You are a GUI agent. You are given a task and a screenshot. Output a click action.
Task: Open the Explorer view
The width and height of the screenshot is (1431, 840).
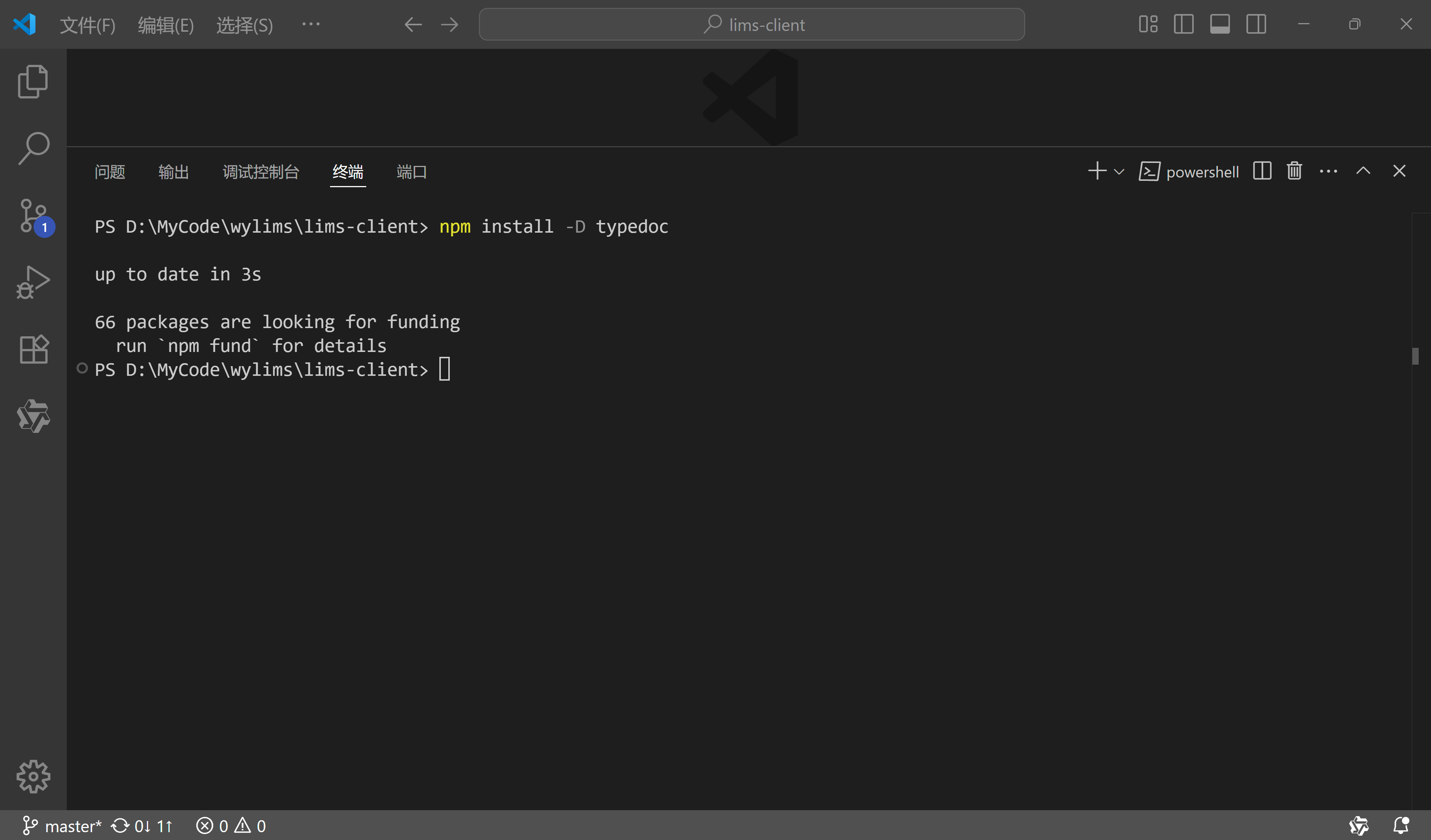pyautogui.click(x=32, y=81)
